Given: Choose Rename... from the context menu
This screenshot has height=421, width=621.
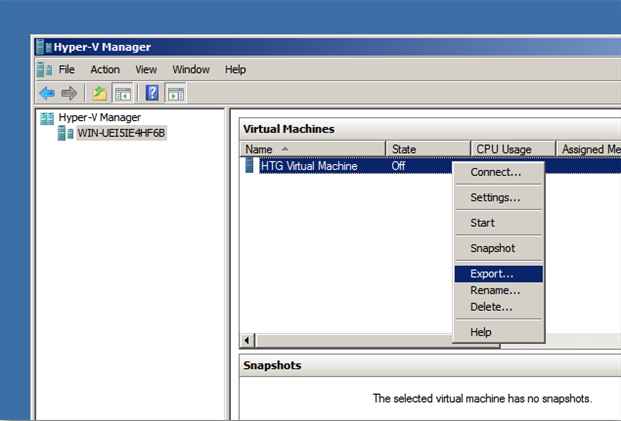Looking at the screenshot, I should (499, 290).
